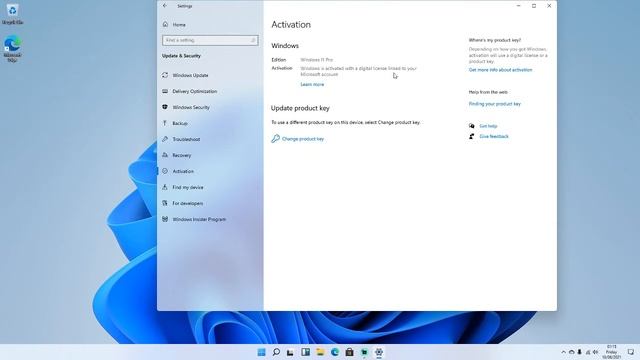Open Delivery Optimization settings

click(x=195, y=91)
